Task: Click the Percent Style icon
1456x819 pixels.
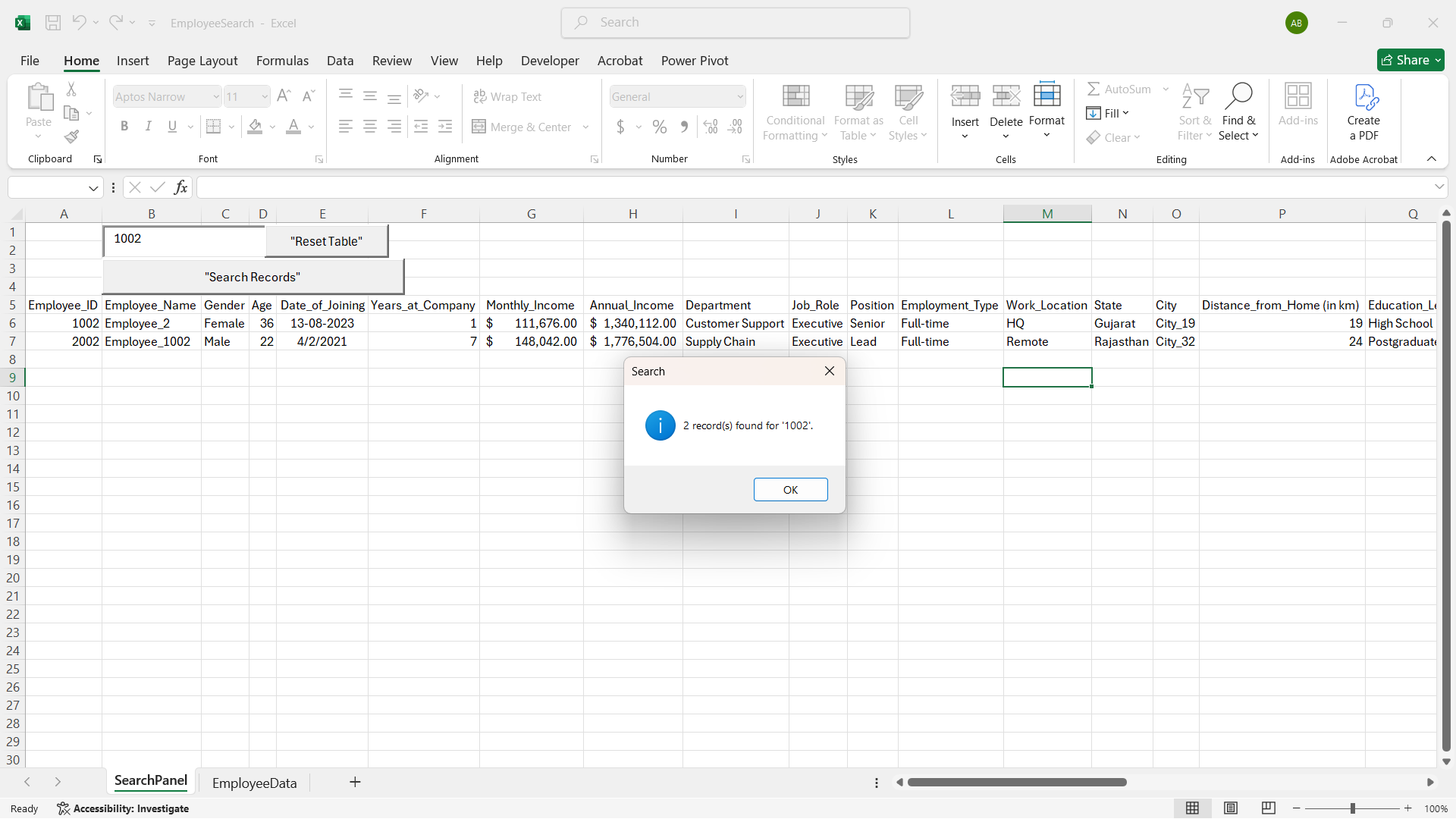Action: pyautogui.click(x=660, y=127)
